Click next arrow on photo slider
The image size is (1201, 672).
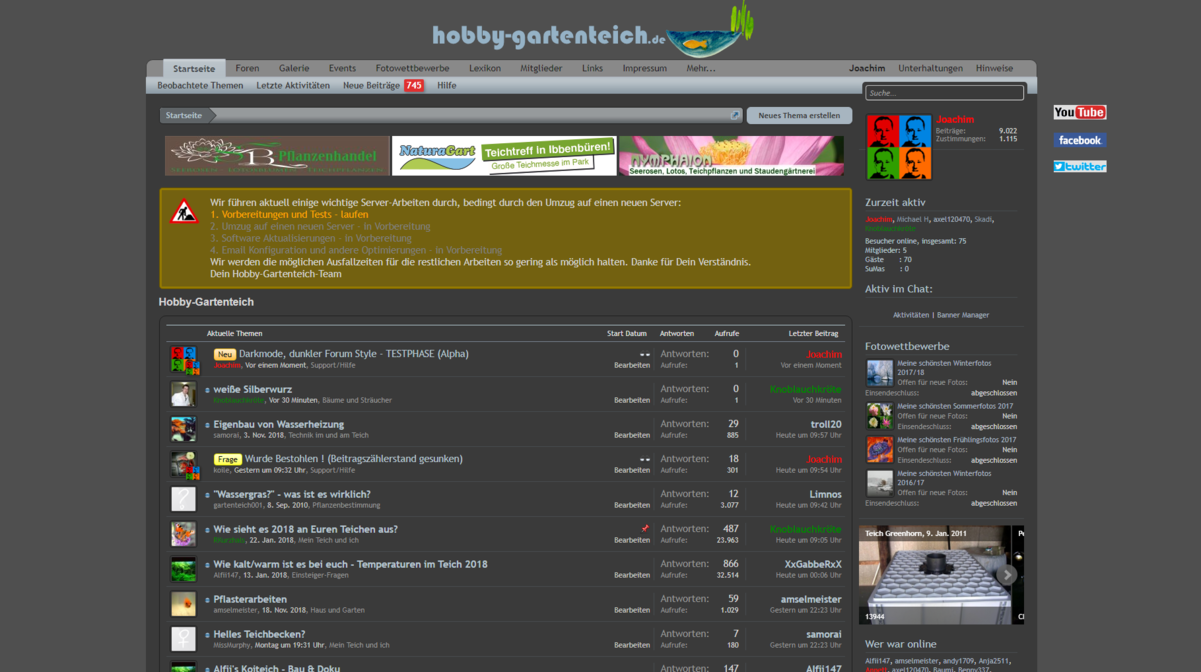click(x=1006, y=575)
